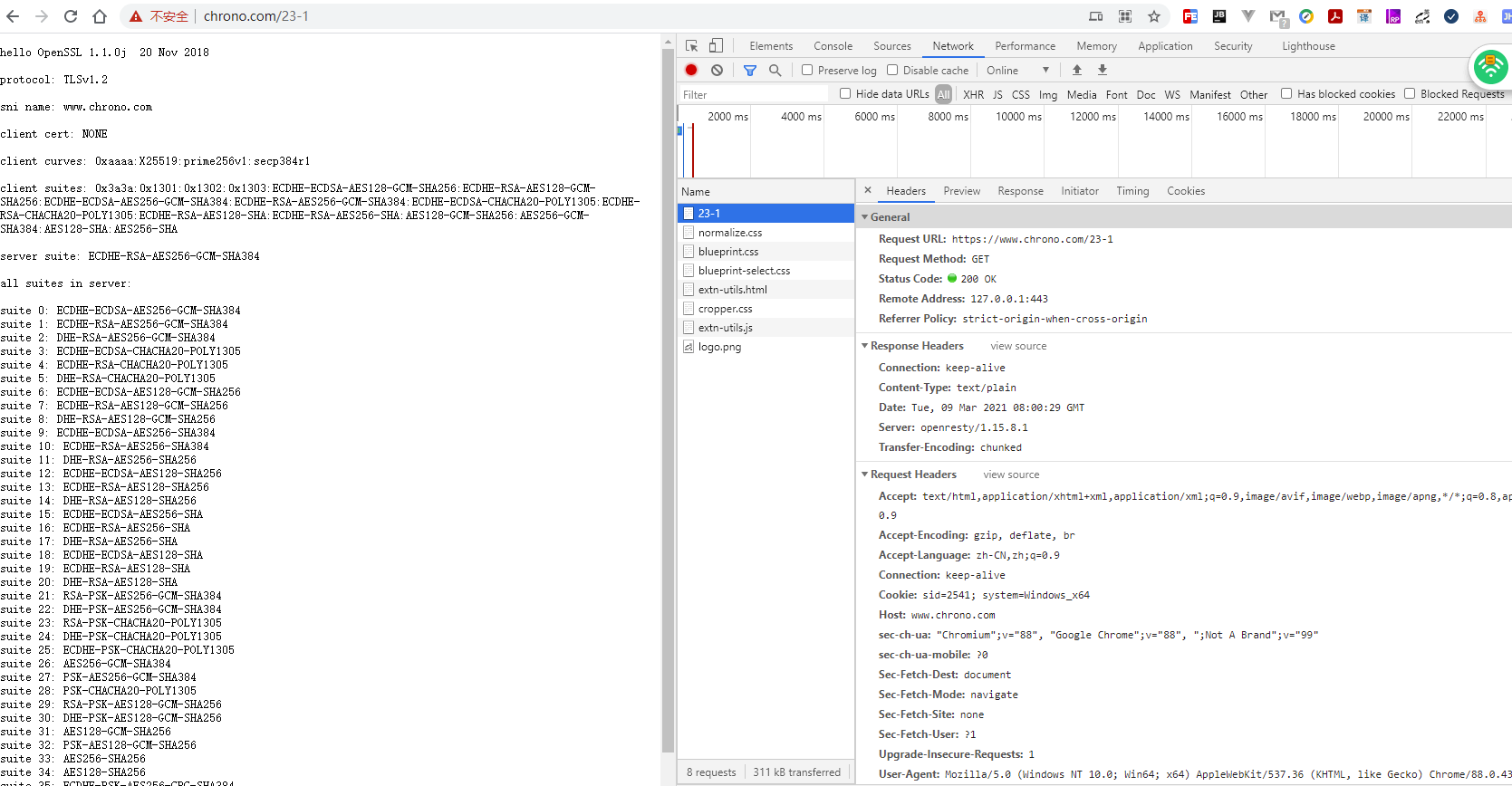Click the record network log button
This screenshot has width=1512, height=786.
691,70
